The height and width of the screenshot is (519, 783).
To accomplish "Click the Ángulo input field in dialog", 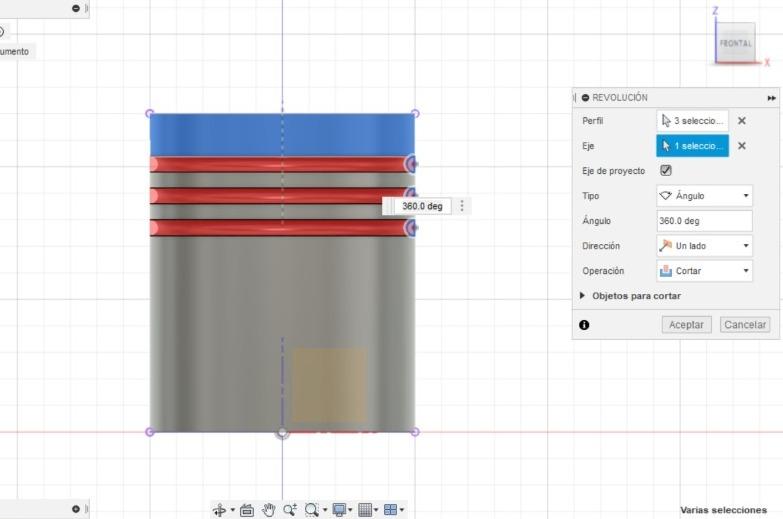I will 704,221.
